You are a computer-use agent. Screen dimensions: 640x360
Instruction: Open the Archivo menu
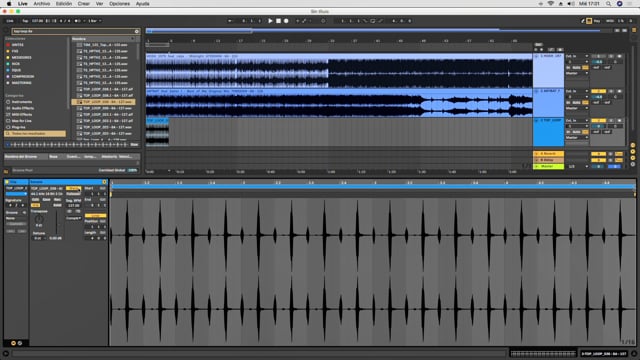tap(42, 4)
